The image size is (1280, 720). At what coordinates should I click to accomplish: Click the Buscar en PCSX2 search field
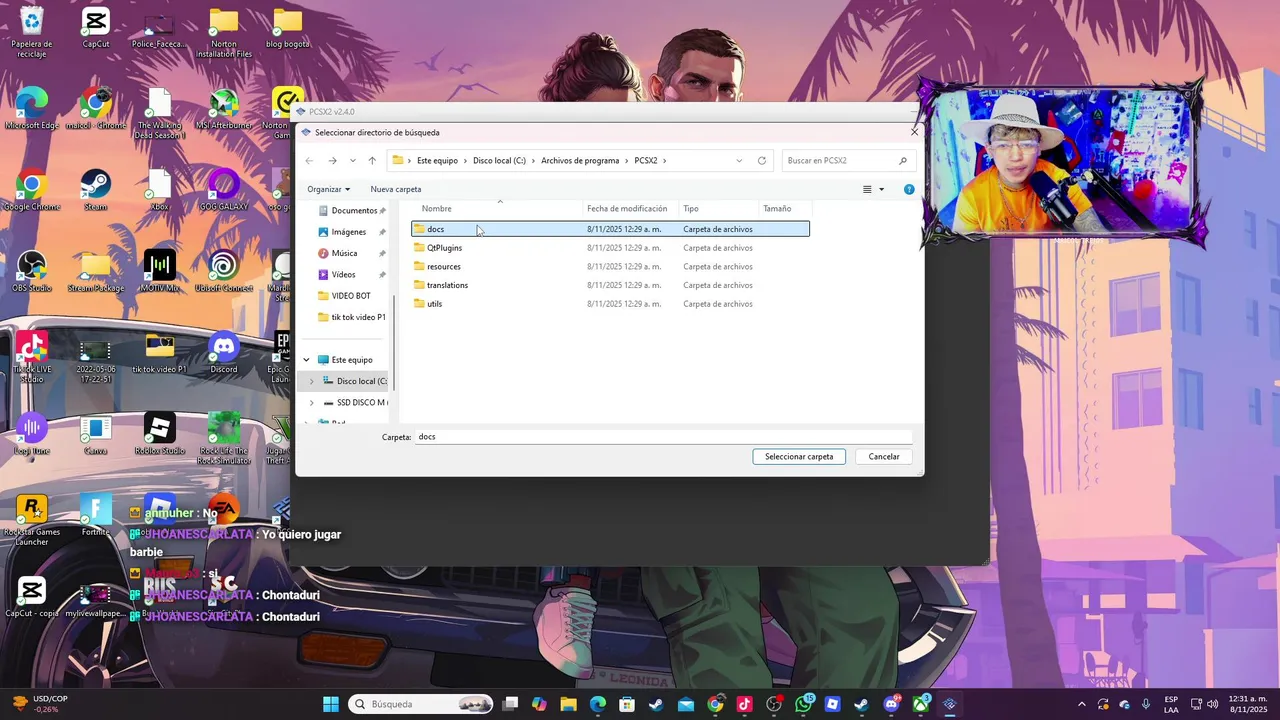(847, 160)
